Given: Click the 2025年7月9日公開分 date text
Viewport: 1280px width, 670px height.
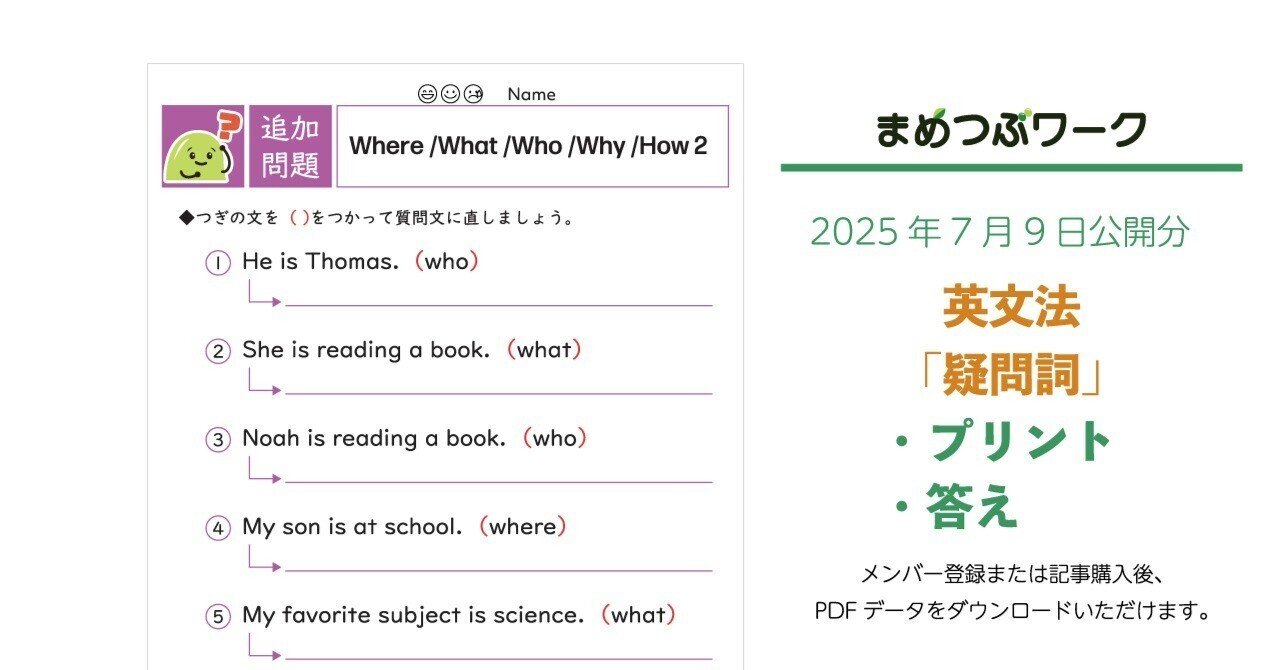Looking at the screenshot, I should point(1000,232).
